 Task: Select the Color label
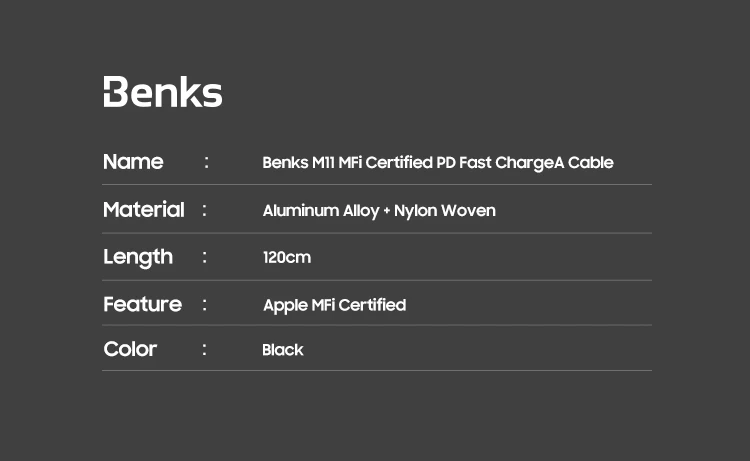click(x=130, y=349)
